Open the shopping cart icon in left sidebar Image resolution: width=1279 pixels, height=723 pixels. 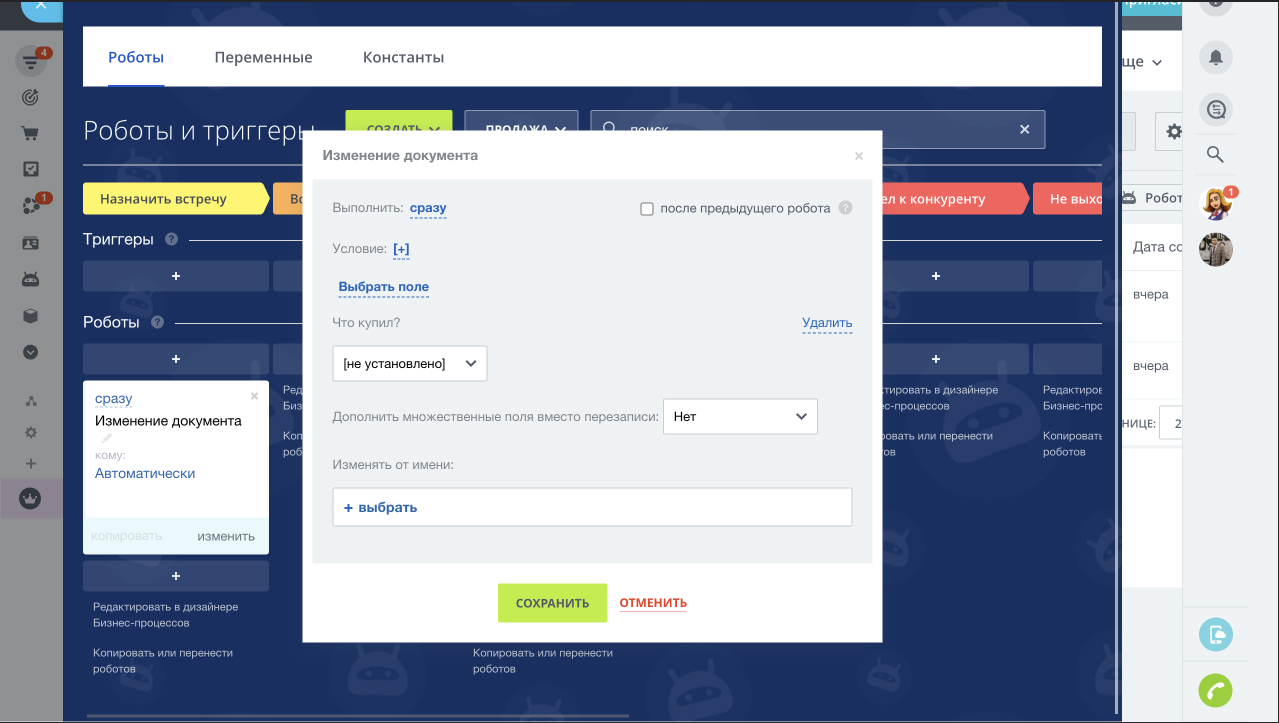[x=31, y=134]
